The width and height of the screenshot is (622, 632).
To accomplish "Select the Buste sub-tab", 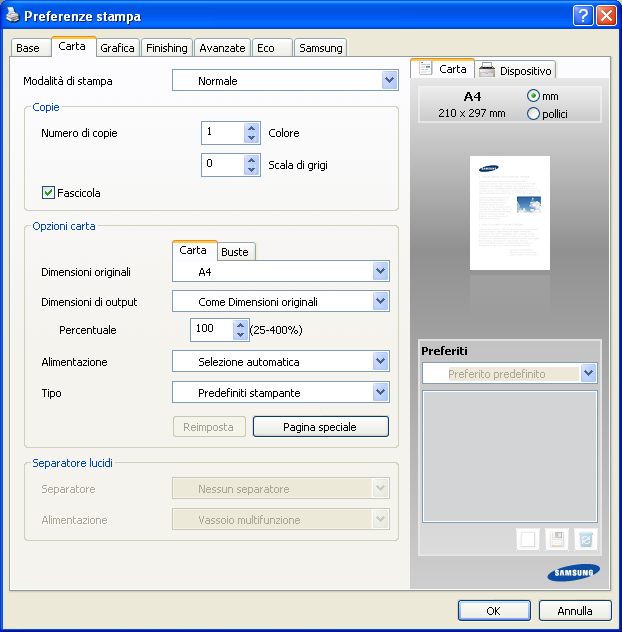I will (x=235, y=252).
